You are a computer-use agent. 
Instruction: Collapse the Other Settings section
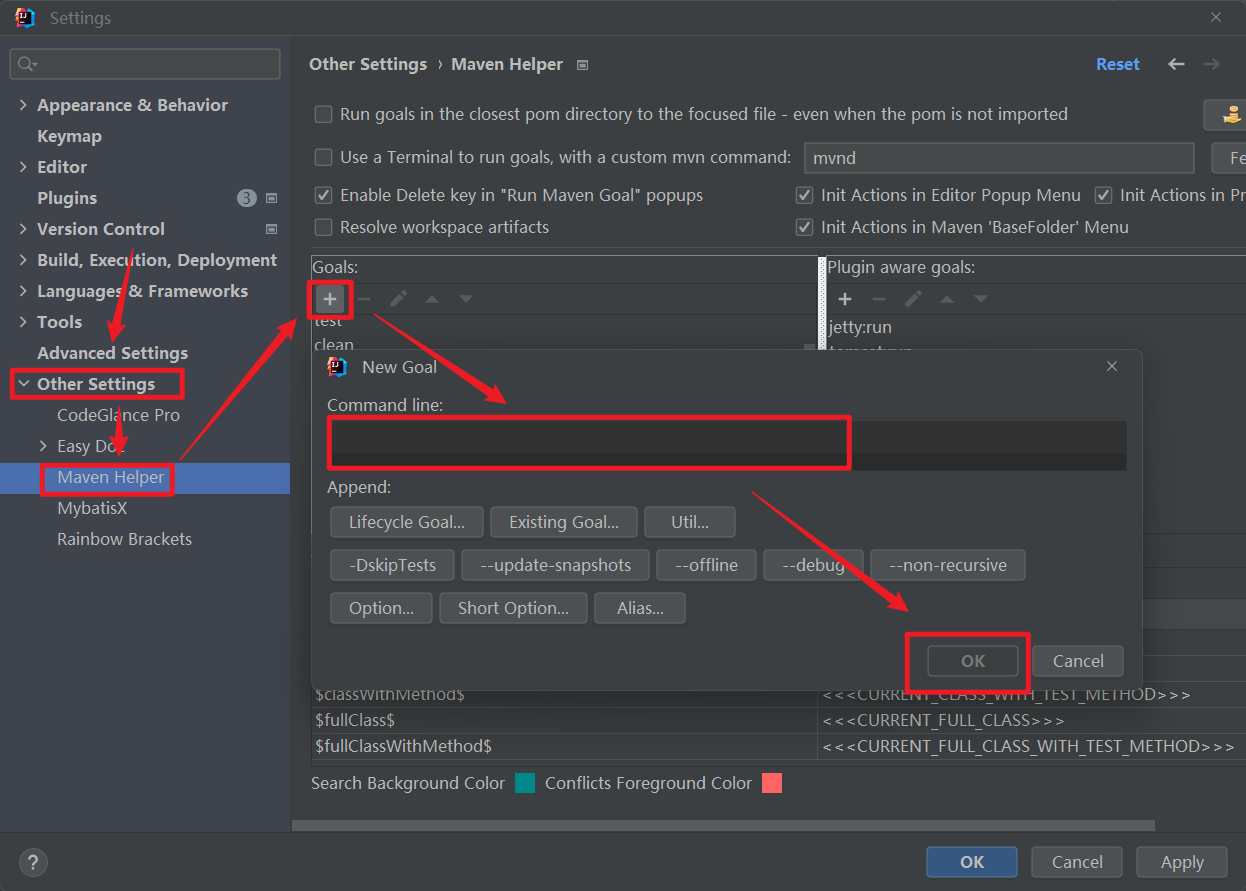23,384
